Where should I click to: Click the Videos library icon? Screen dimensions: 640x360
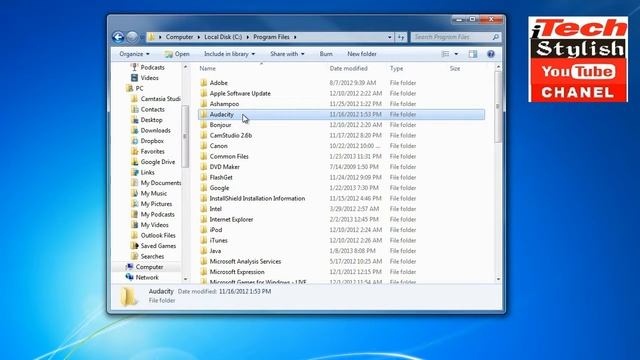click(x=134, y=78)
